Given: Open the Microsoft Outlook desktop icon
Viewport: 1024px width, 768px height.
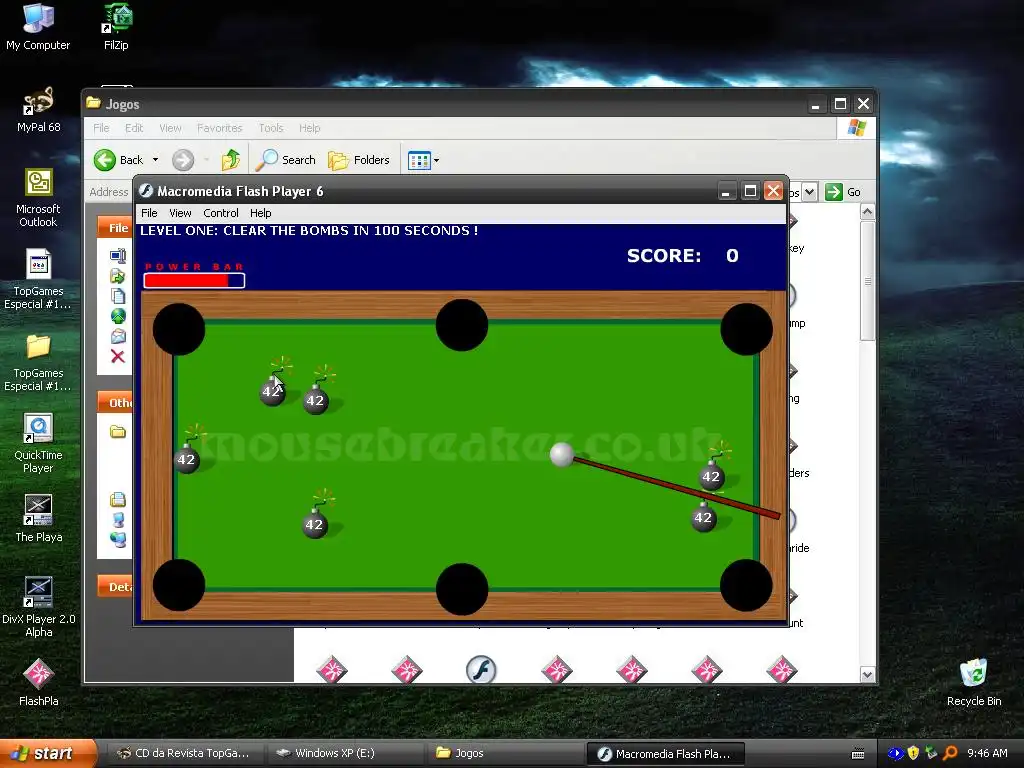Looking at the screenshot, I should click(x=39, y=197).
